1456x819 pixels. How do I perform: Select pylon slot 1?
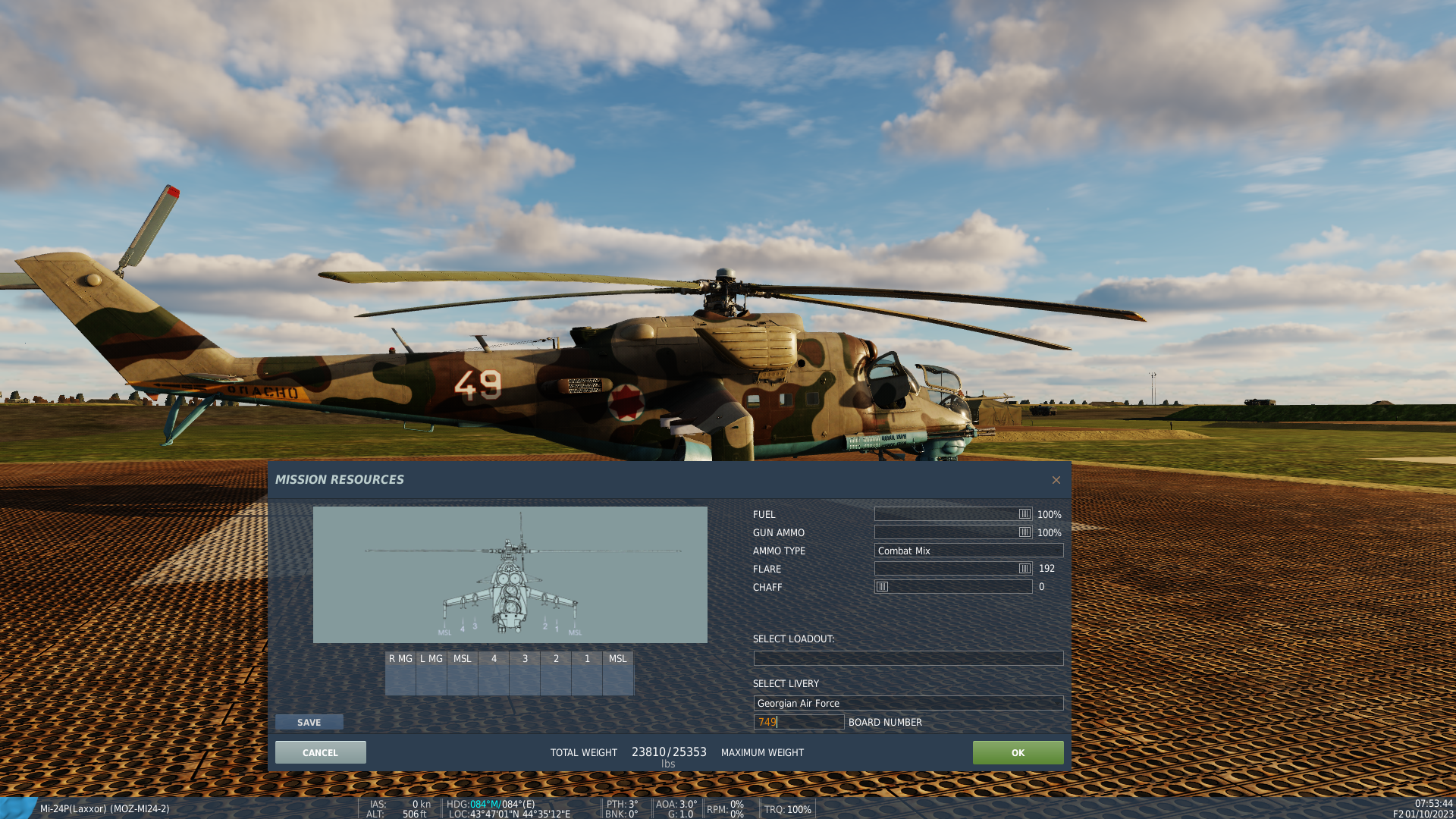[587, 673]
